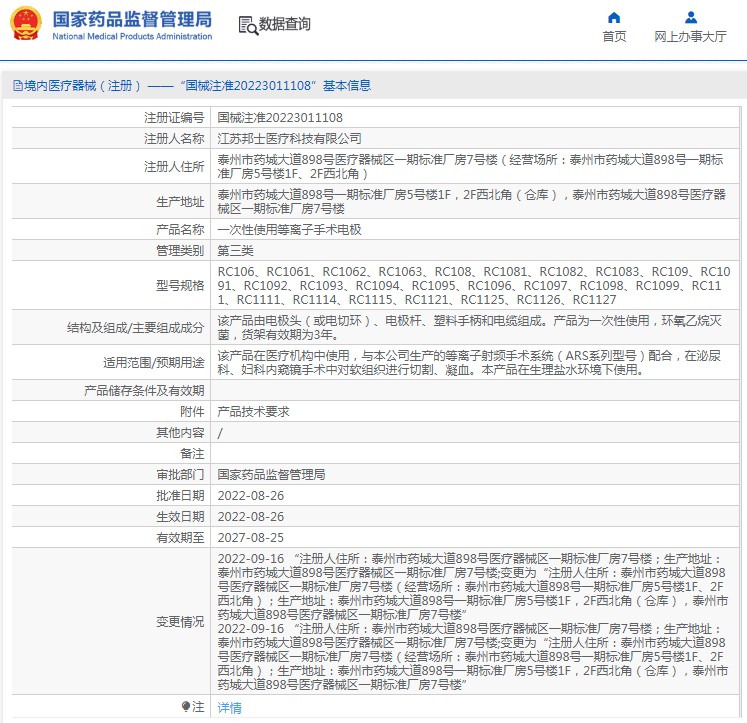Click the structure description about 环氧乙烷灭菌
Viewport: 747px width, 723px height.
469,328
